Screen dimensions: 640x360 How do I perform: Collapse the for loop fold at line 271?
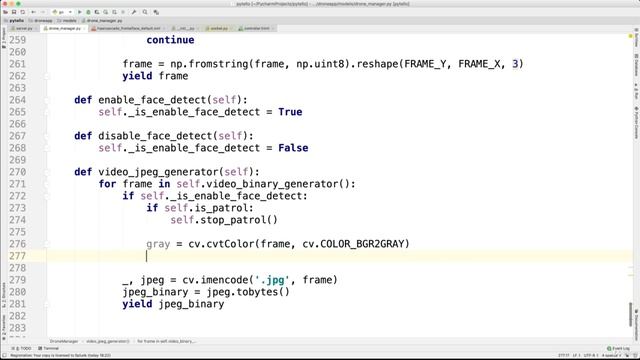47,184
